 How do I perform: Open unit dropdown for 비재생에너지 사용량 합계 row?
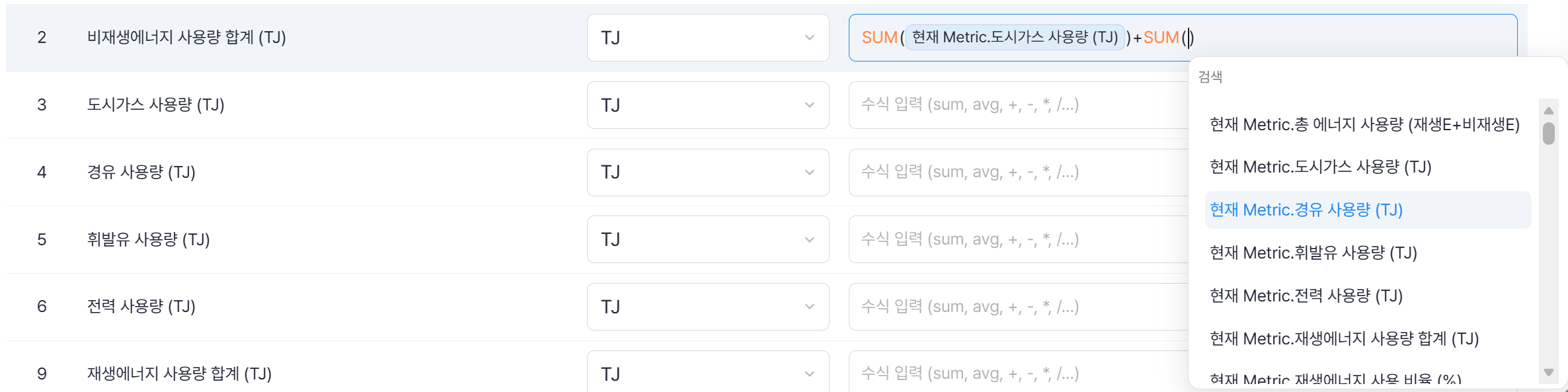[x=707, y=38]
